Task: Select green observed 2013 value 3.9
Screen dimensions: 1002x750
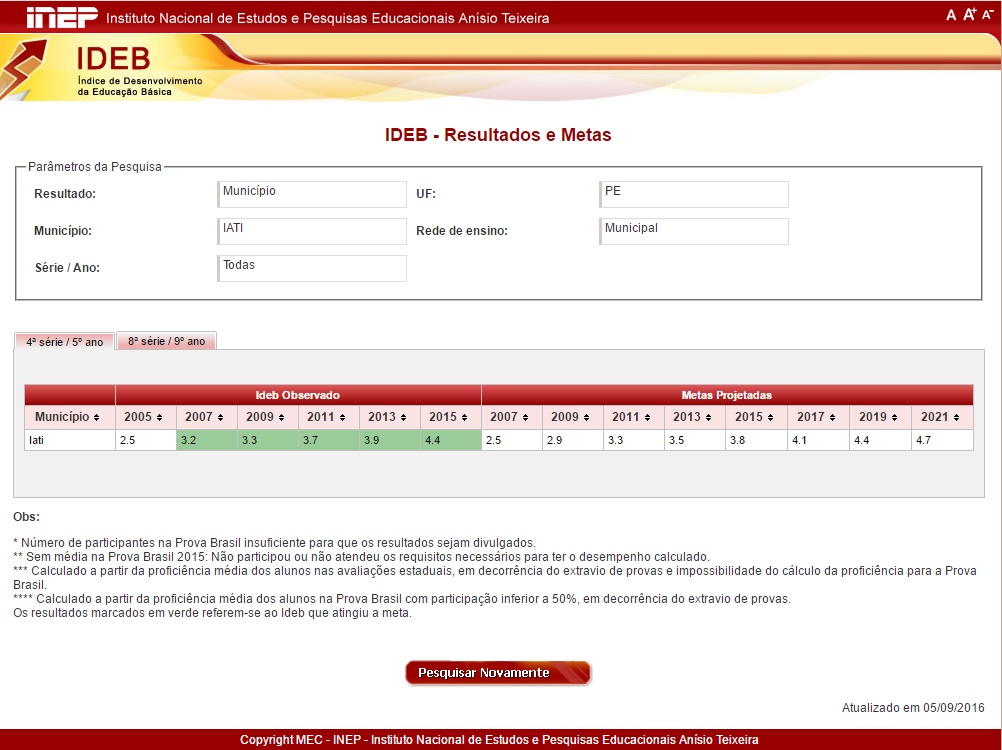Action: pos(390,440)
